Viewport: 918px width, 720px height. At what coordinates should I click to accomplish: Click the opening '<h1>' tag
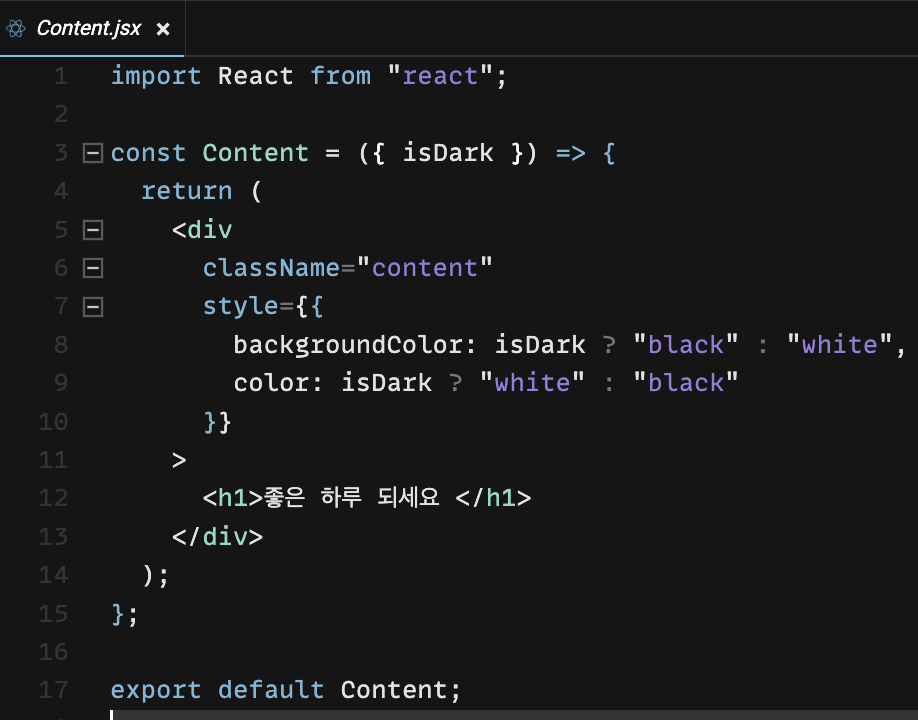(232, 498)
